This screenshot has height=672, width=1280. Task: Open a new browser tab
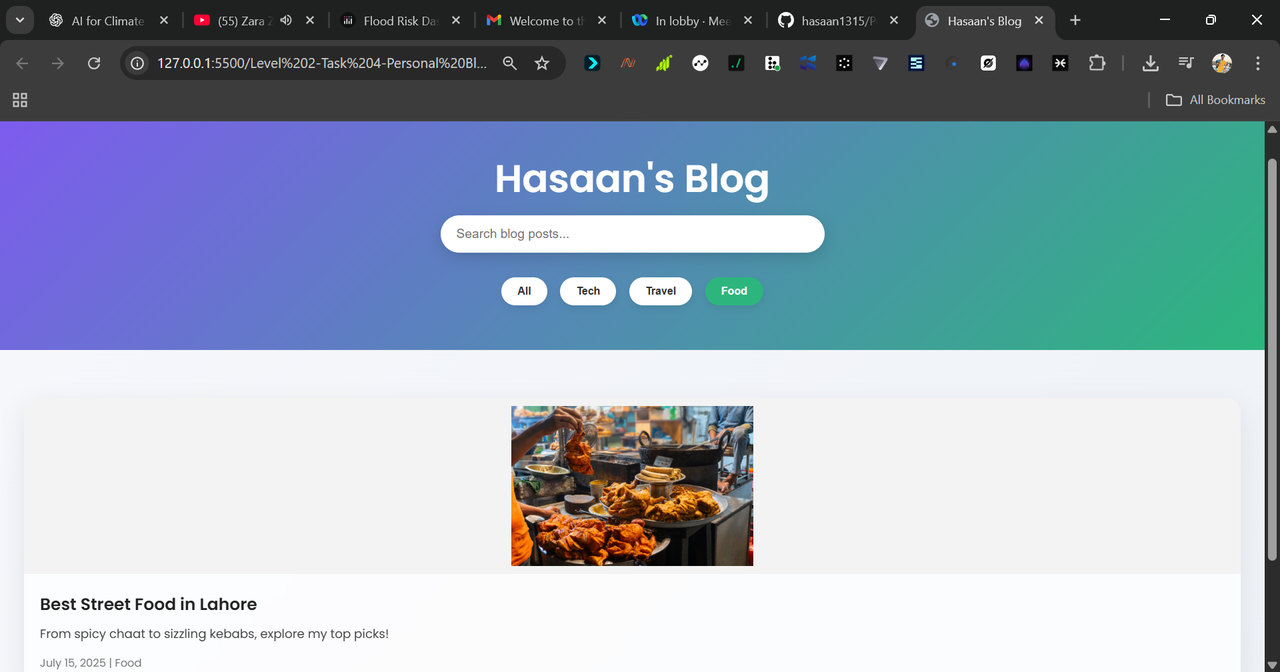point(1075,20)
